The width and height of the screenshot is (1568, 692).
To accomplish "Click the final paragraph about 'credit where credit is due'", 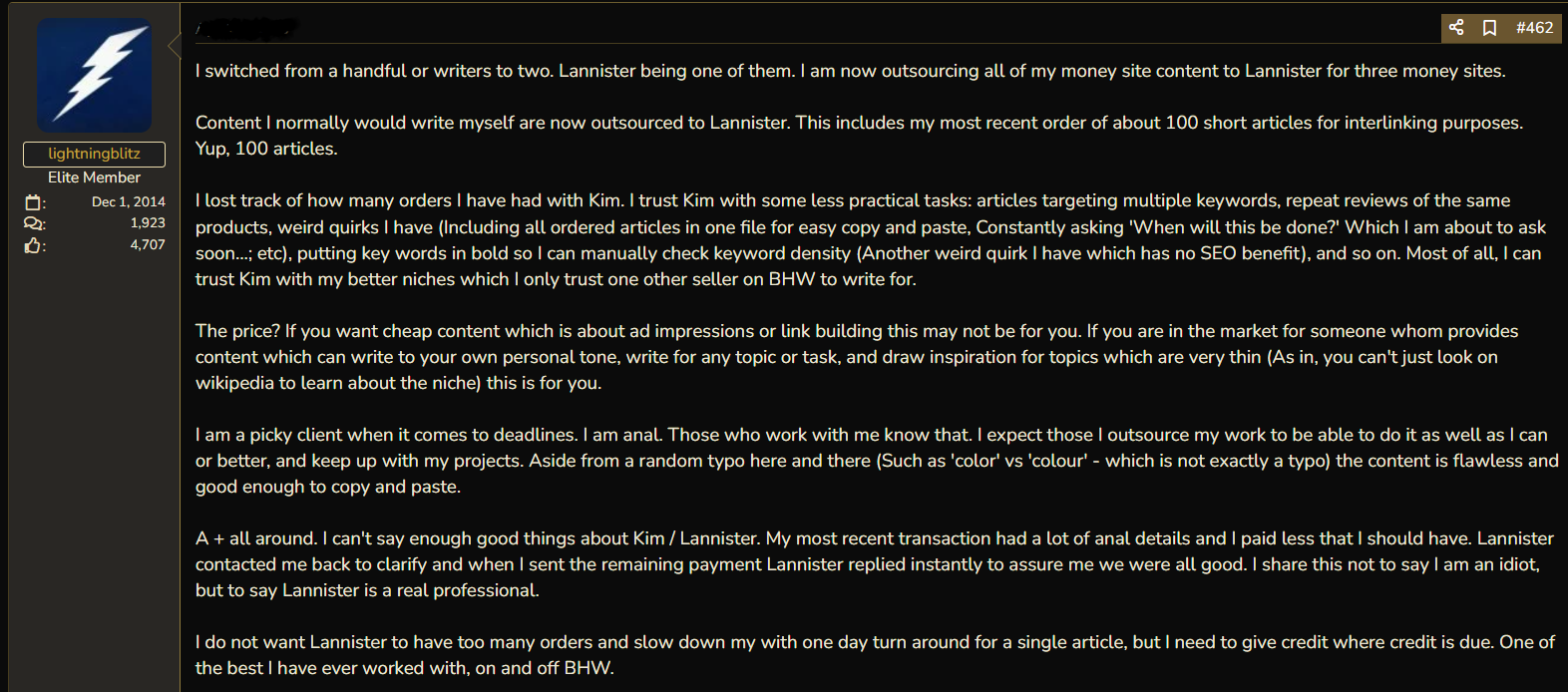I will click(x=875, y=655).
